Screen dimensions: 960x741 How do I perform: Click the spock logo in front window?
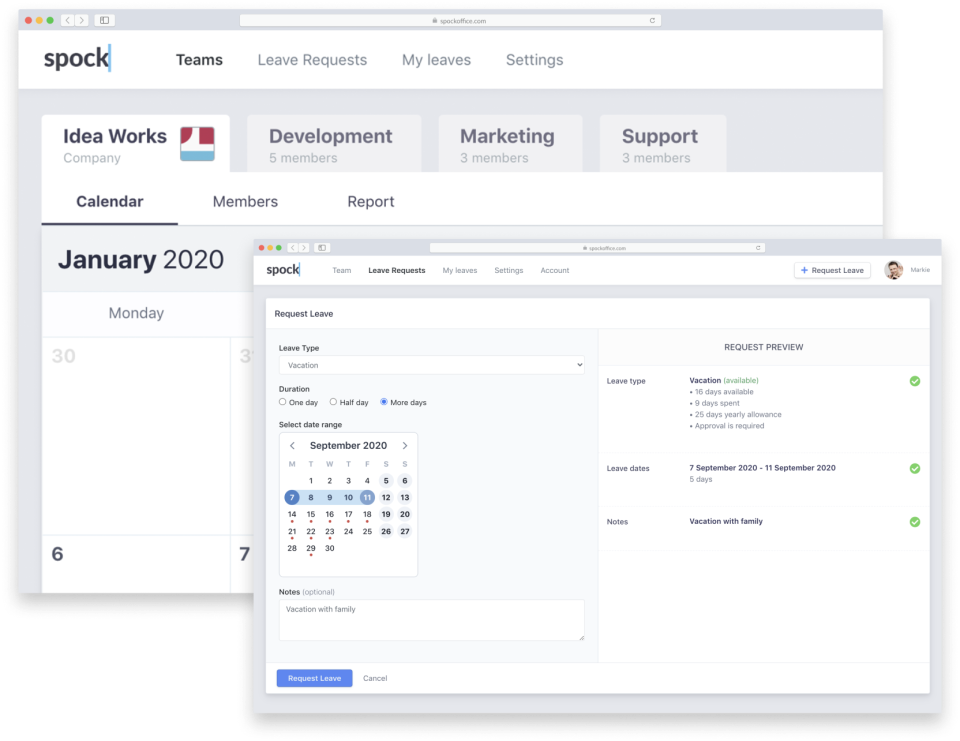tap(283, 269)
